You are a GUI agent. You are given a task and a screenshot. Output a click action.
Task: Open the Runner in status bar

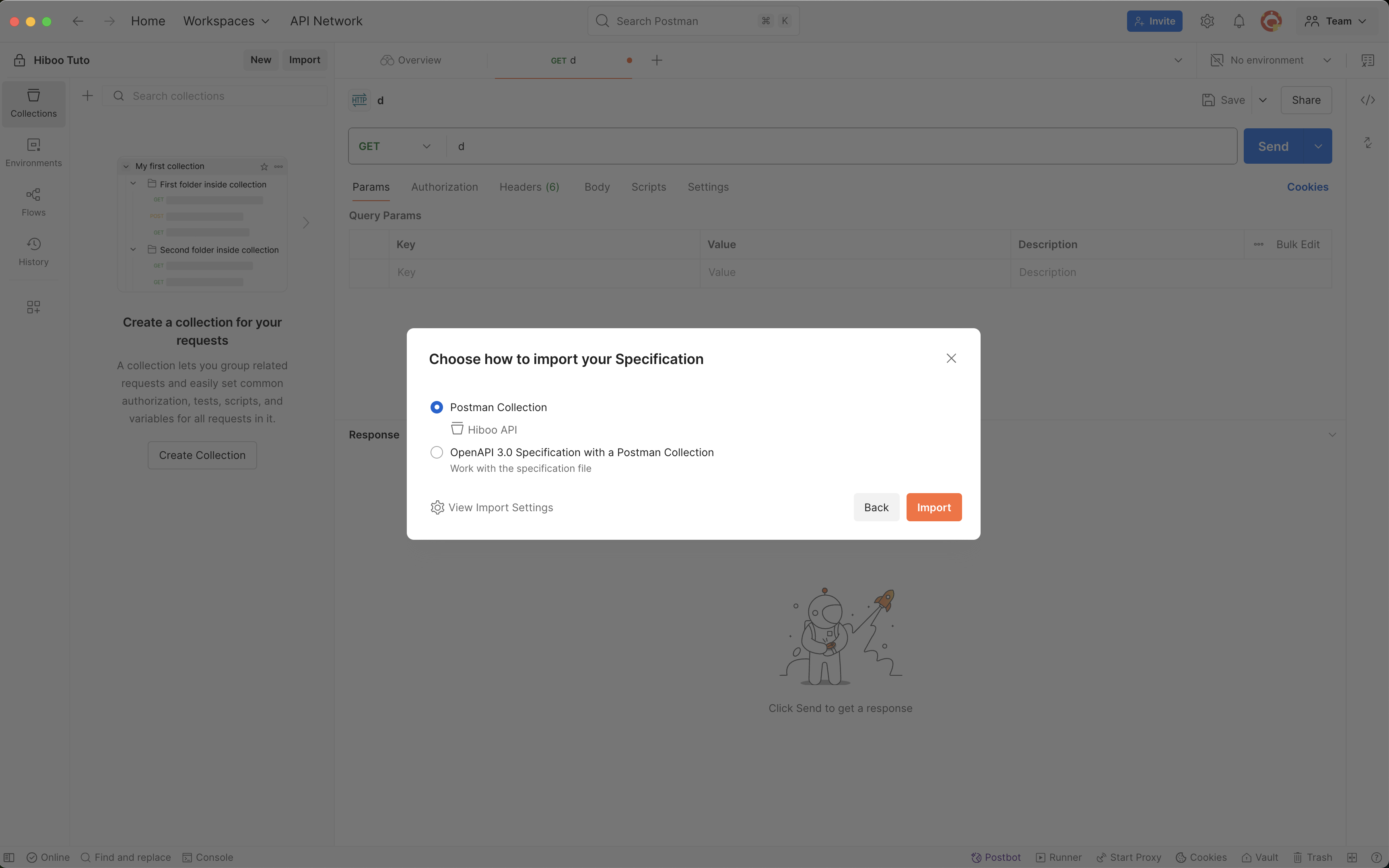click(x=1059, y=857)
